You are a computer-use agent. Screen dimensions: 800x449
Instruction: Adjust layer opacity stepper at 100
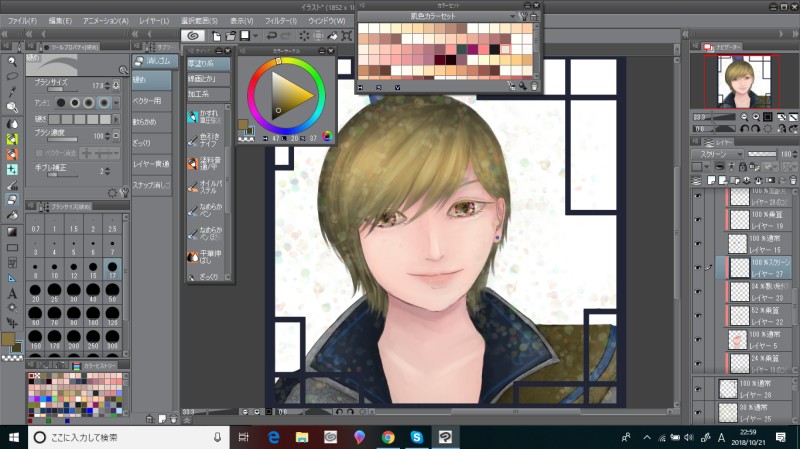795,154
